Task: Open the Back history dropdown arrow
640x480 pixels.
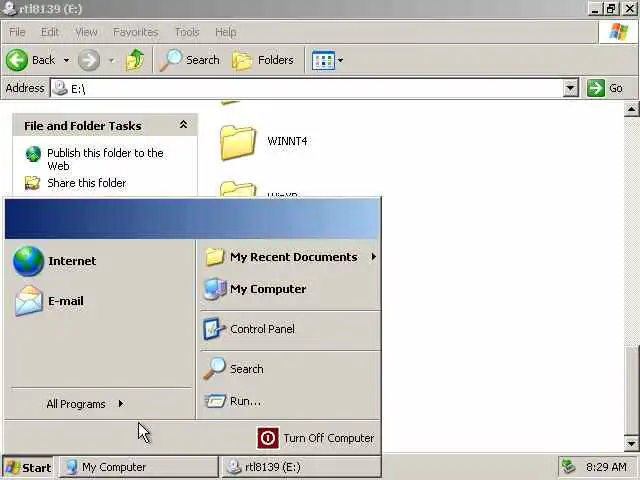Action: [x=66, y=60]
